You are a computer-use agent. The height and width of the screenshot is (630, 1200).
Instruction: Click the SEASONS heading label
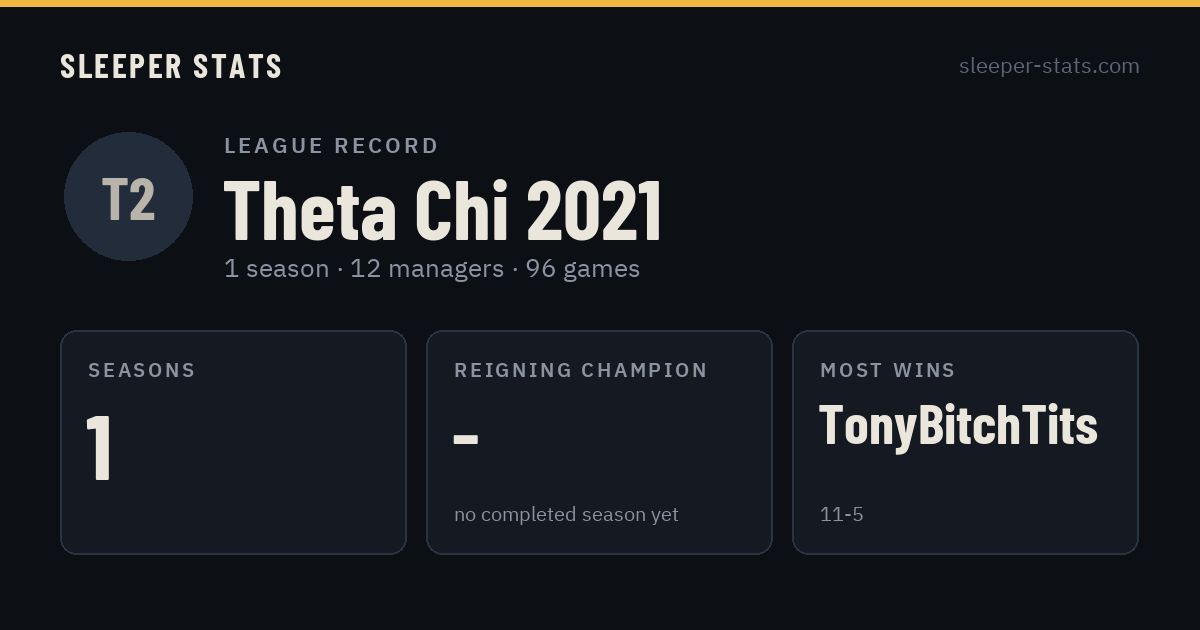click(142, 370)
